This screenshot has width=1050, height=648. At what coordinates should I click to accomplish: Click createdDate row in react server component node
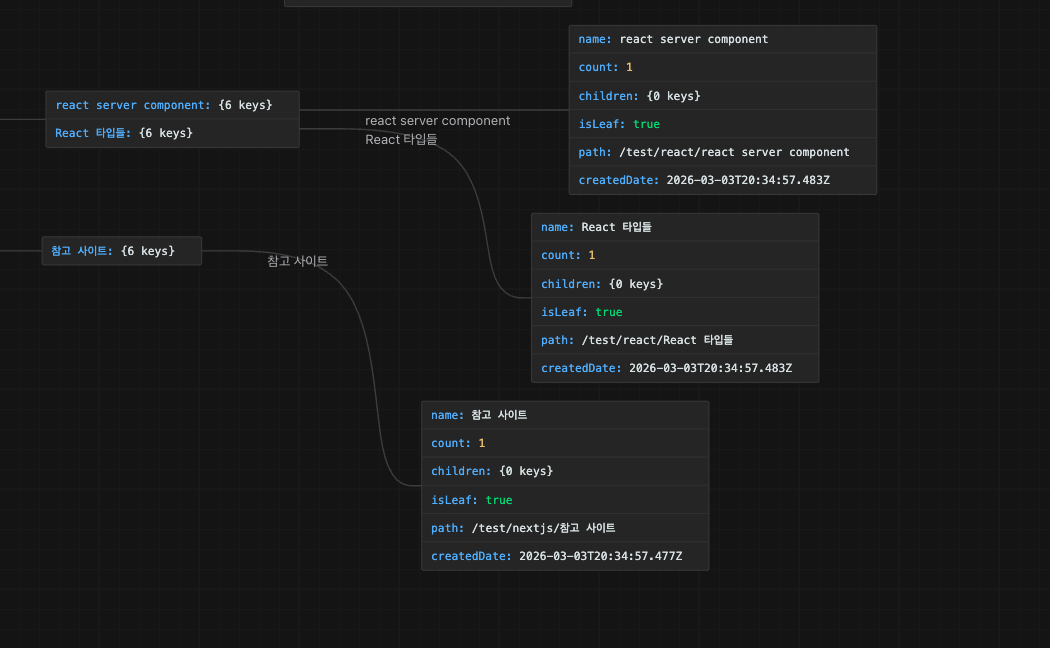722,180
